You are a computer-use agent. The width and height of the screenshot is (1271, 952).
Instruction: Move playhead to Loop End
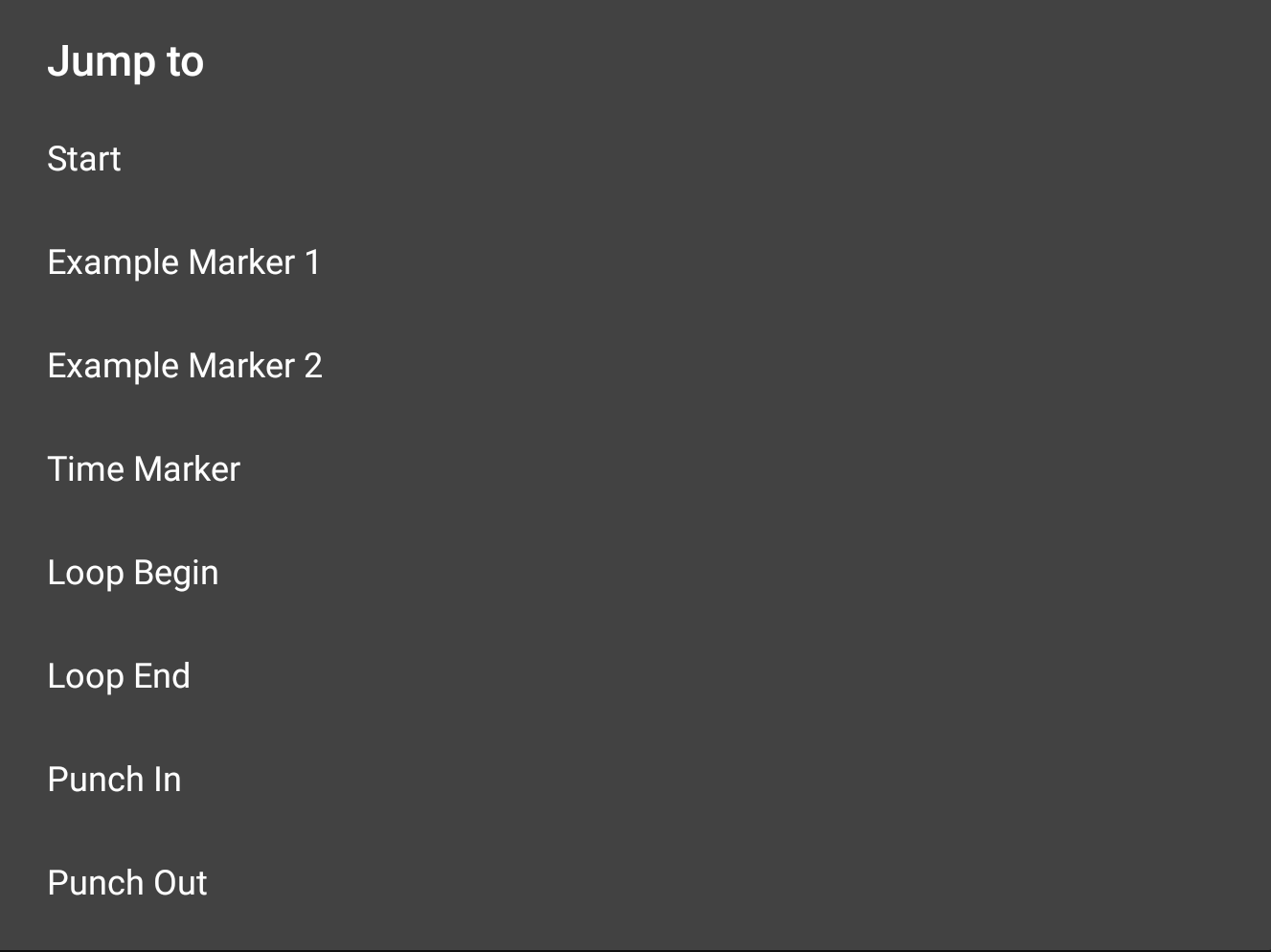pos(119,676)
